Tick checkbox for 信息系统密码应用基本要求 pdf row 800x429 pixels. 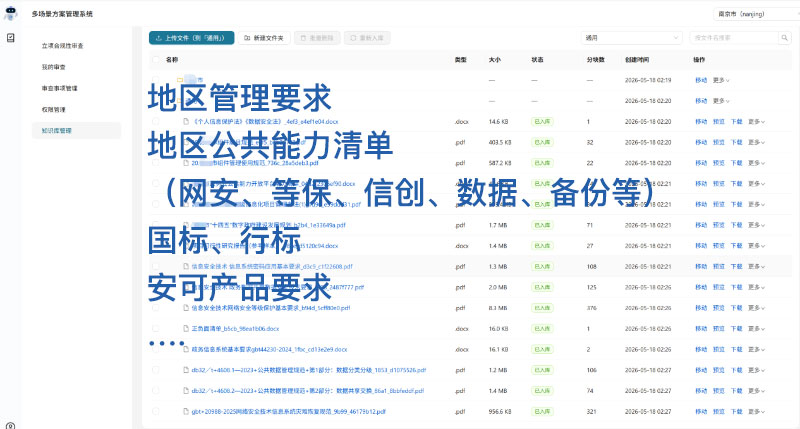click(x=156, y=266)
